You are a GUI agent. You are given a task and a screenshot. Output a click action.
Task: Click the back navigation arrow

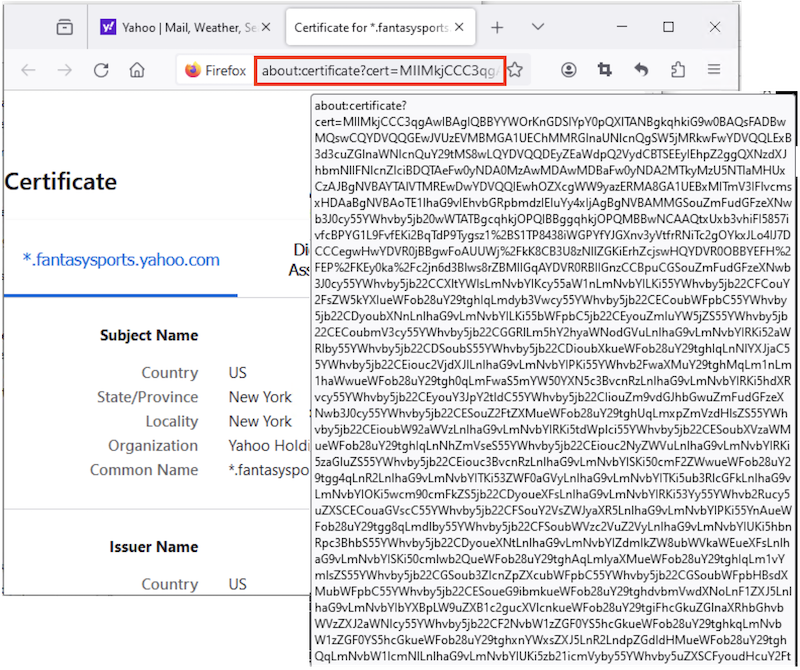tap(30, 70)
